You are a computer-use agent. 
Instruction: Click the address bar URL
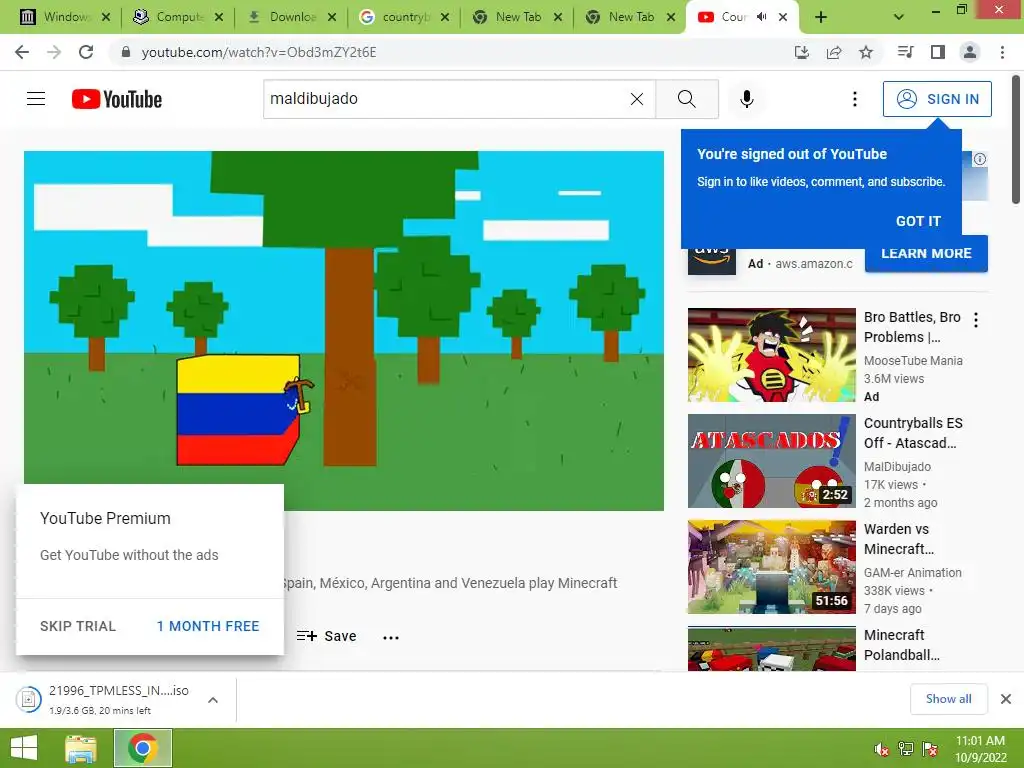[259, 52]
